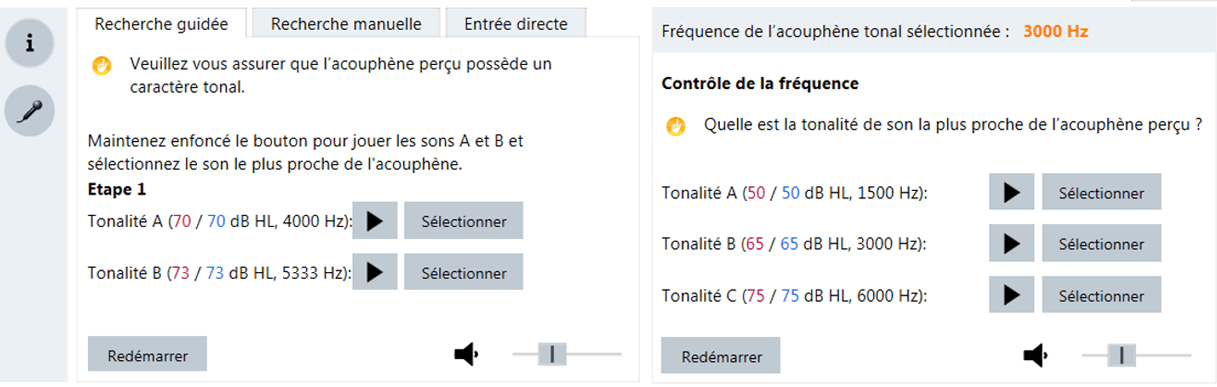Play Tonalité B at 3000 Hz

[1011, 243]
